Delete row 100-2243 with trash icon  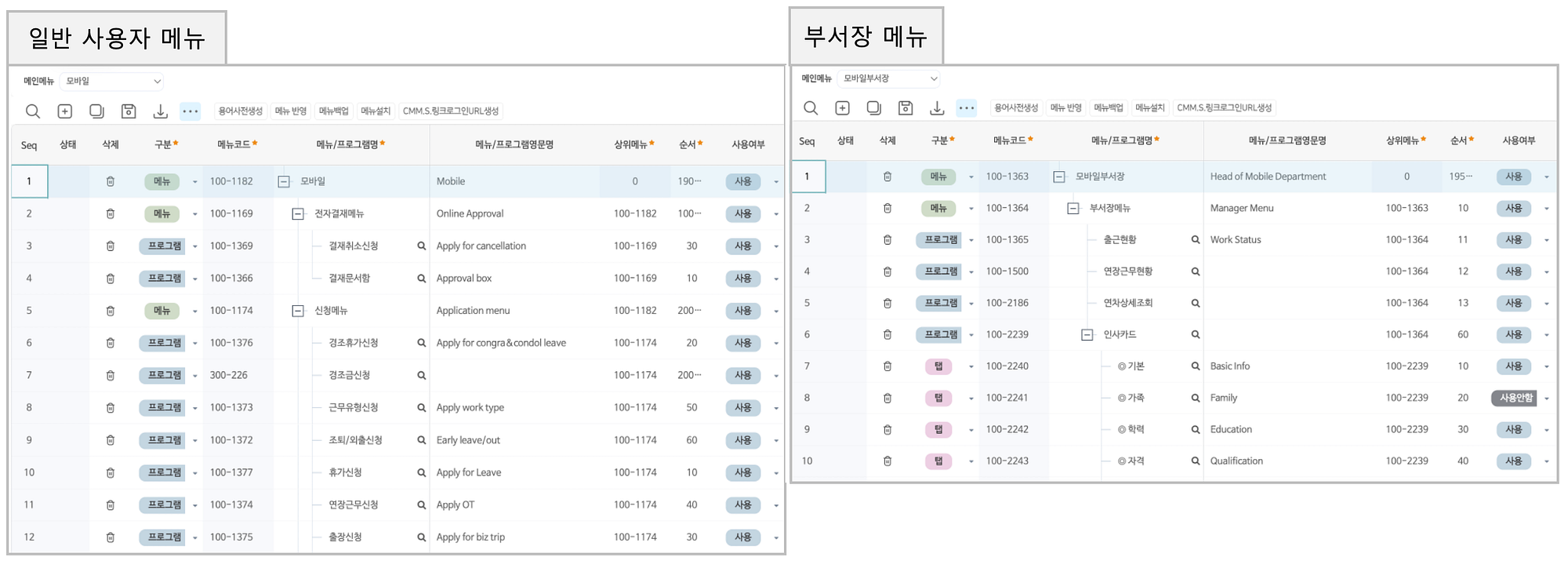[x=887, y=461]
